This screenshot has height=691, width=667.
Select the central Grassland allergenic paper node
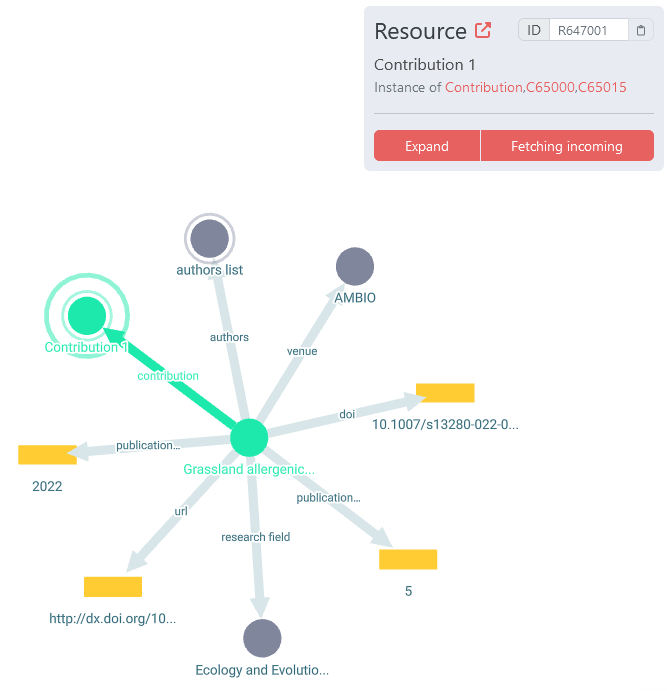249,437
